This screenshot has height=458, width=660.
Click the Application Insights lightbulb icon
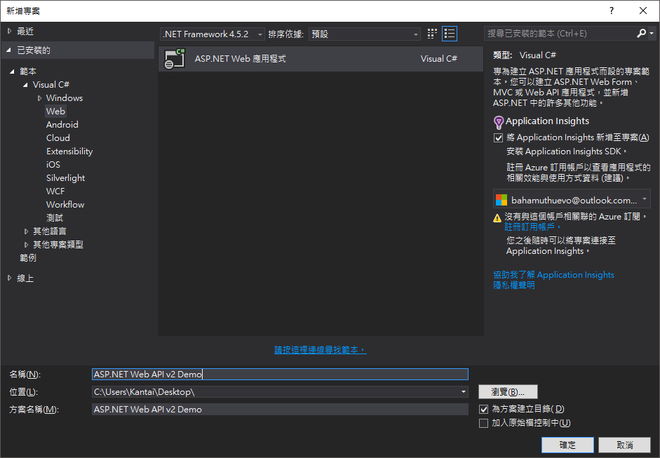[x=498, y=122]
